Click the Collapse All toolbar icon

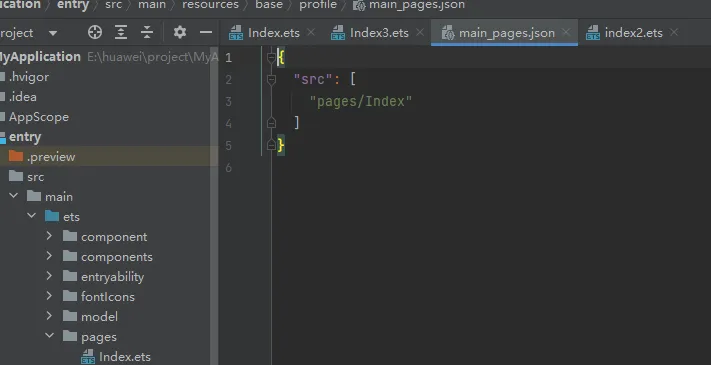pyautogui.click(x=147, y=32)
